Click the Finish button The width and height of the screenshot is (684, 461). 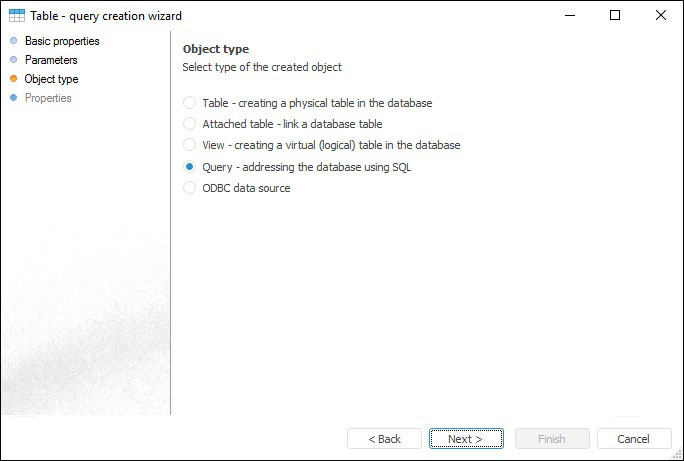[551, 439]
